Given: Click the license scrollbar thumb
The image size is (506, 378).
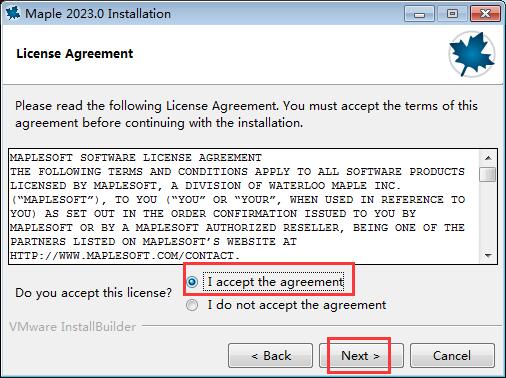Looking at the screenshot, I should [x=488, y=174].
